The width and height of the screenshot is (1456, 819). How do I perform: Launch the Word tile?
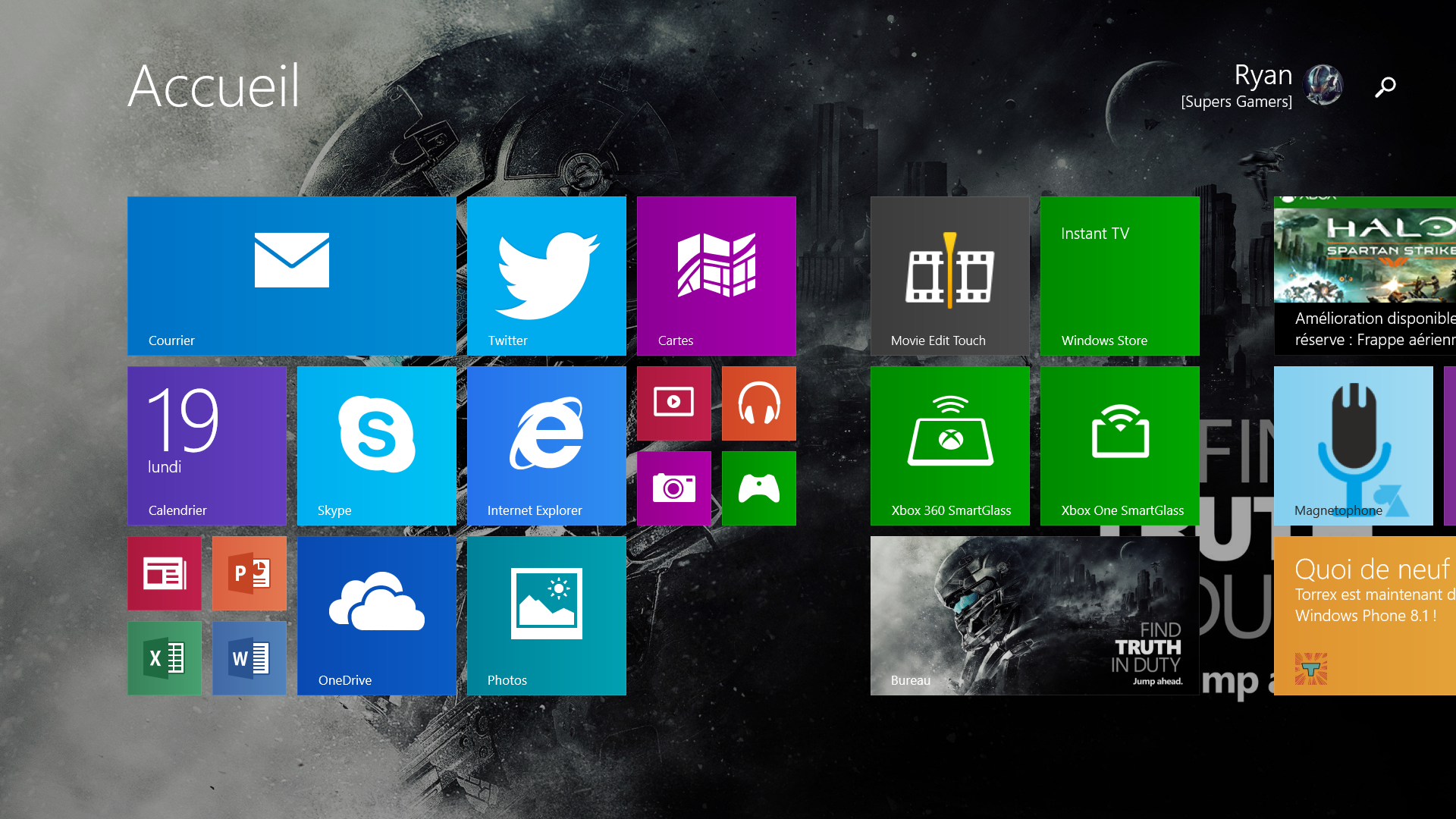tap(249, 658)
